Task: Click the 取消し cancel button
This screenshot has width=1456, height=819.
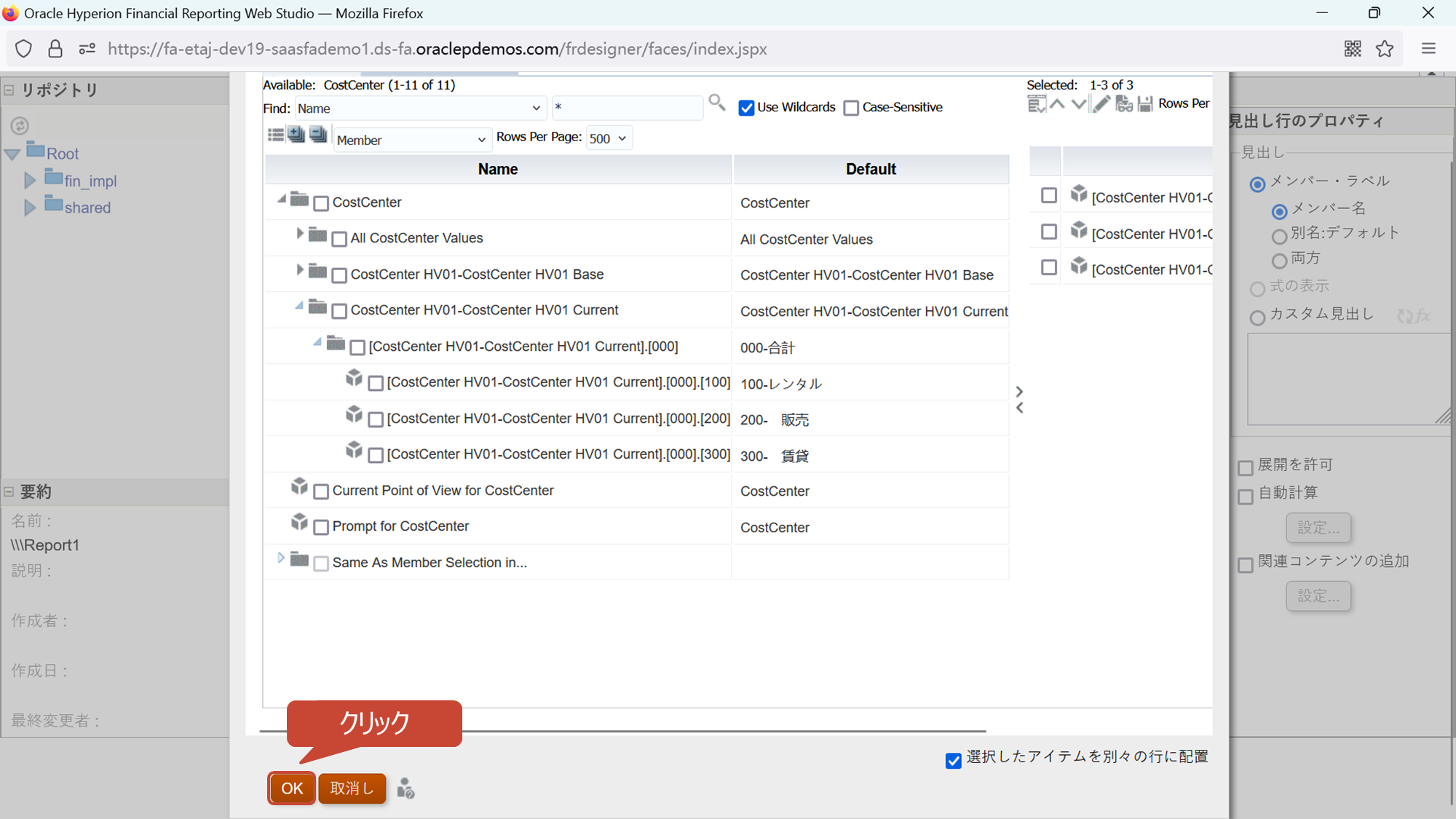Action: [352, 788]
